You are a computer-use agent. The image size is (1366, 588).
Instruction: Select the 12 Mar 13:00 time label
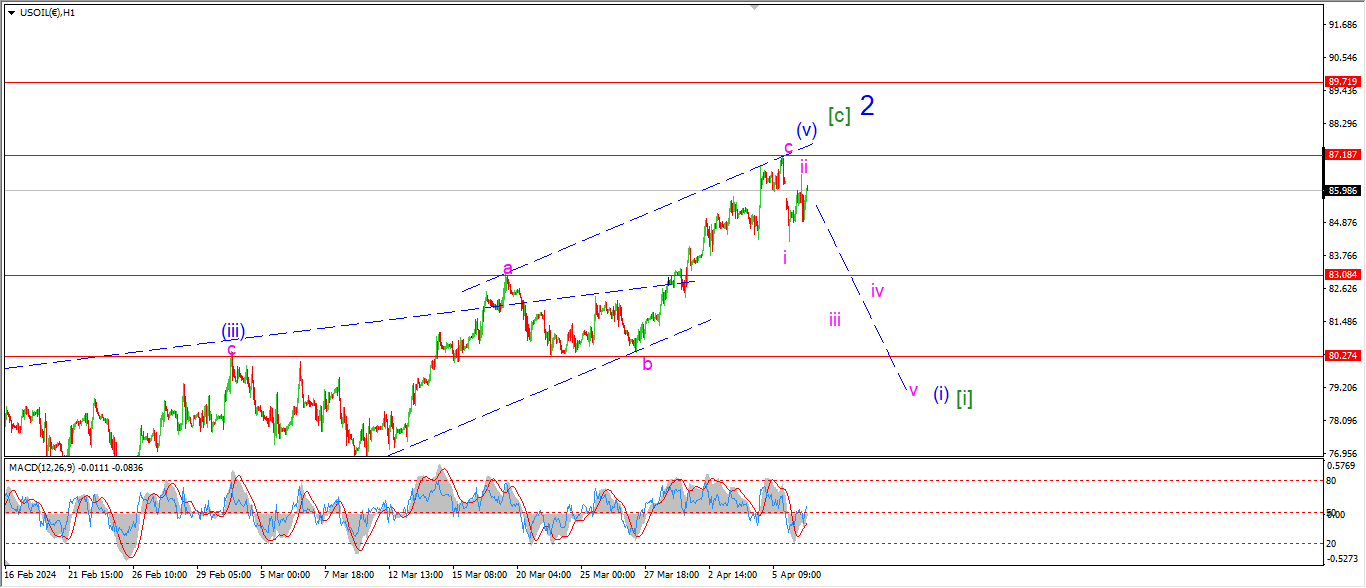click(415, 575)
